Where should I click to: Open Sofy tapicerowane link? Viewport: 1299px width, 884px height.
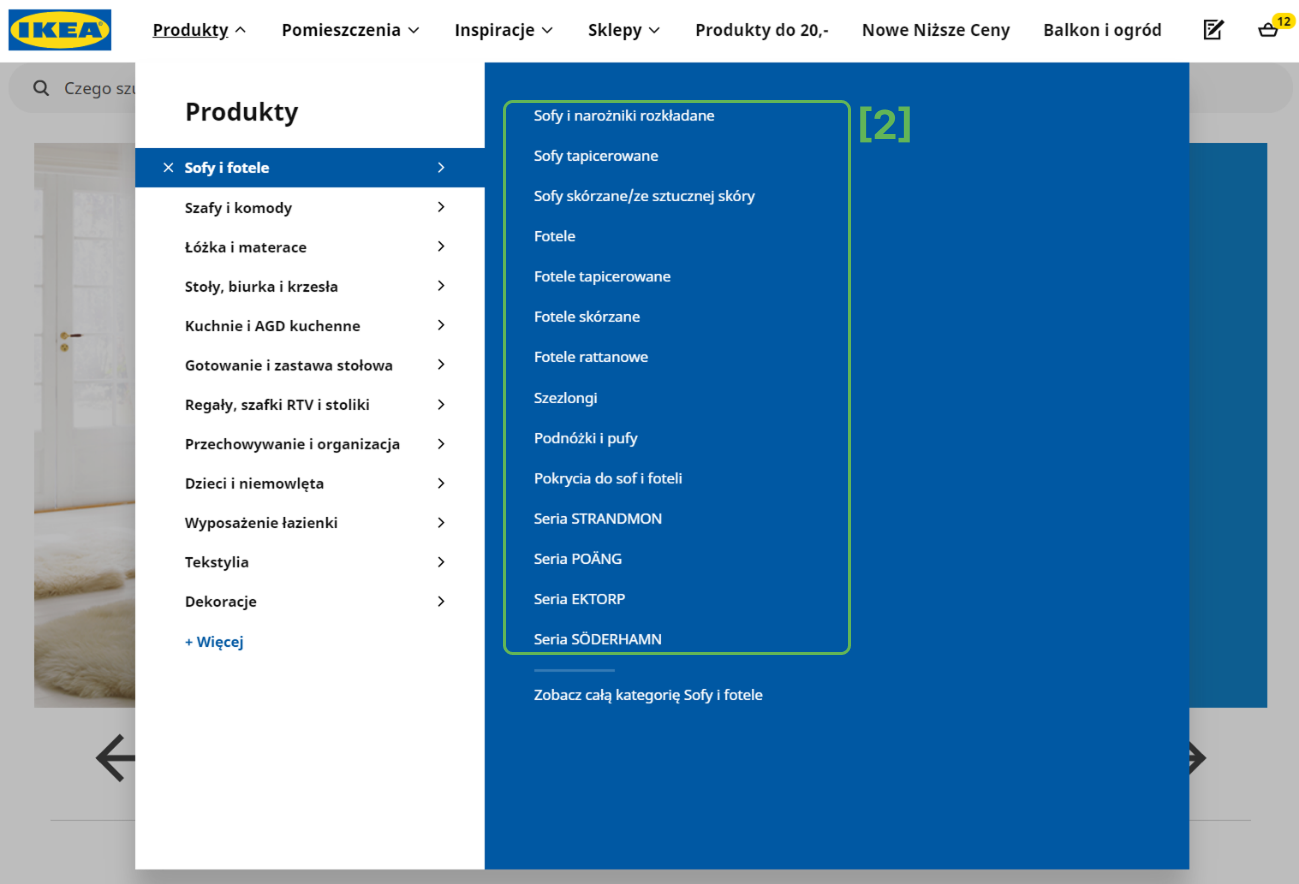click(596, 156)
